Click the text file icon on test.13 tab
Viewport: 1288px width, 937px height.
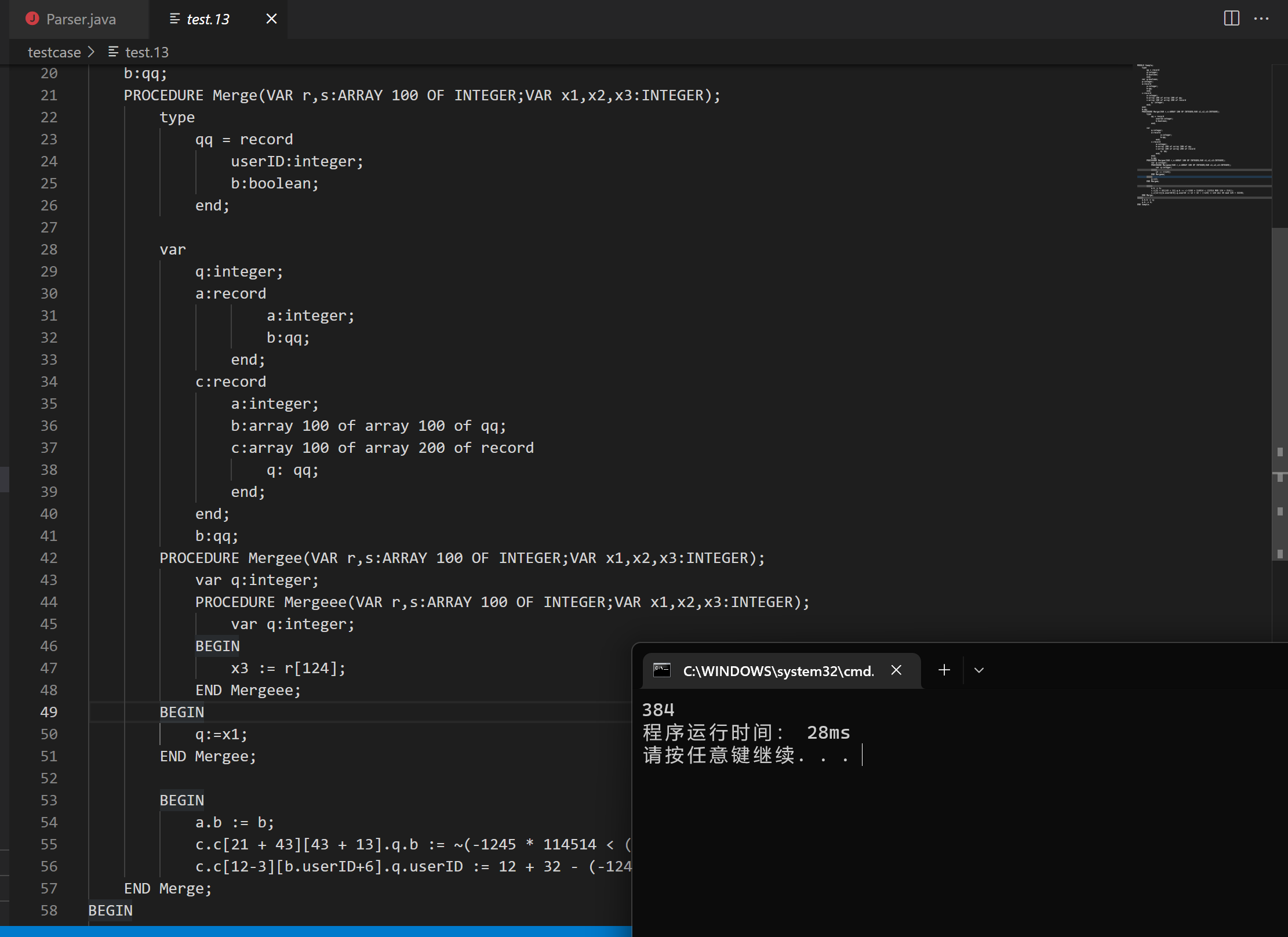(174, 19)
